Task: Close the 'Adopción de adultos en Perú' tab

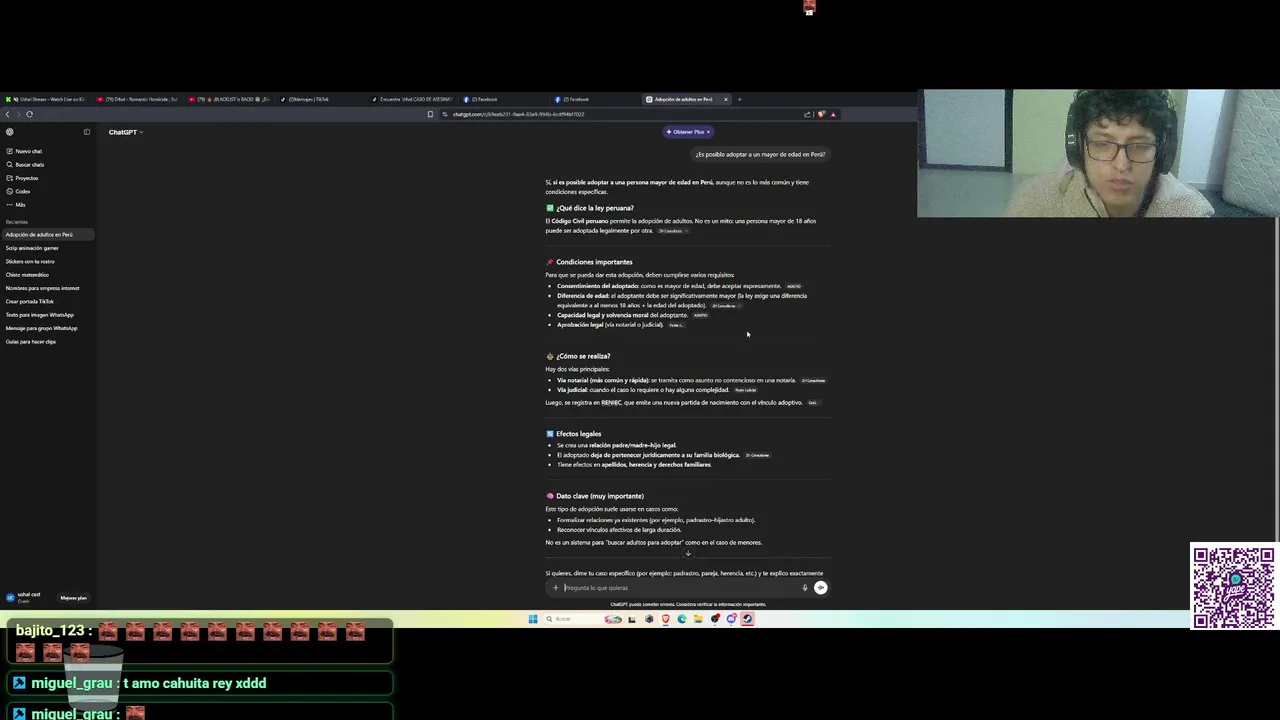Action: 726,99
